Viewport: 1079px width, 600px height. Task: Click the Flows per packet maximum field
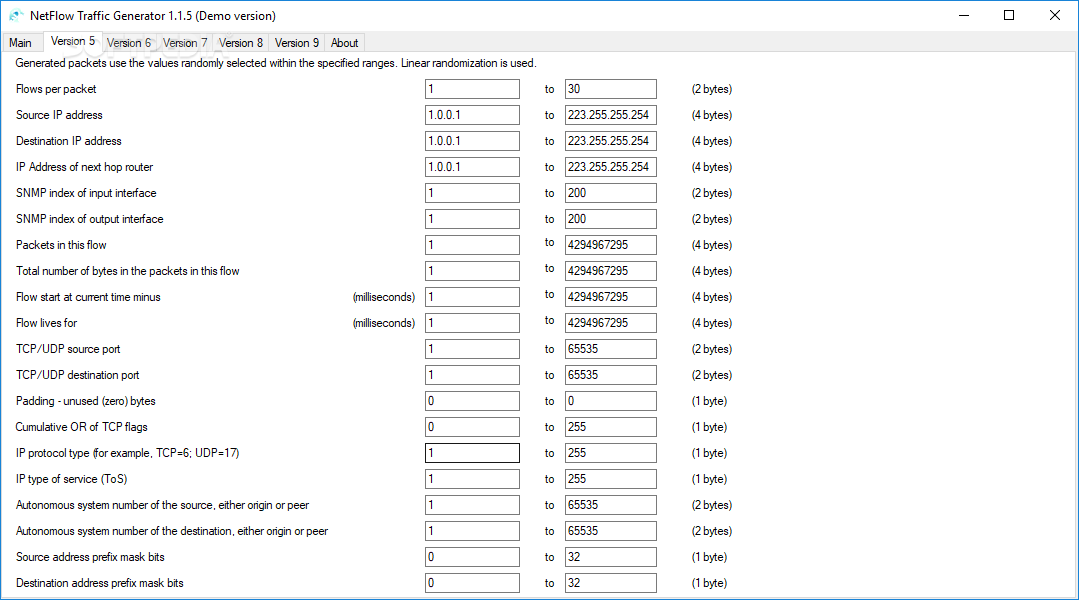tap(610, 89)
